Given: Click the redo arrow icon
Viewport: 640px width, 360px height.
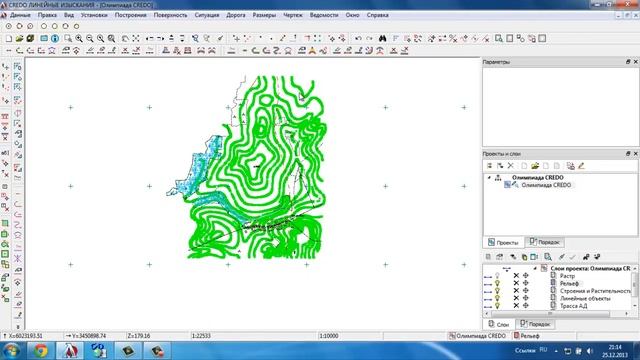Looking at the screenshot, I should (369, 38).
